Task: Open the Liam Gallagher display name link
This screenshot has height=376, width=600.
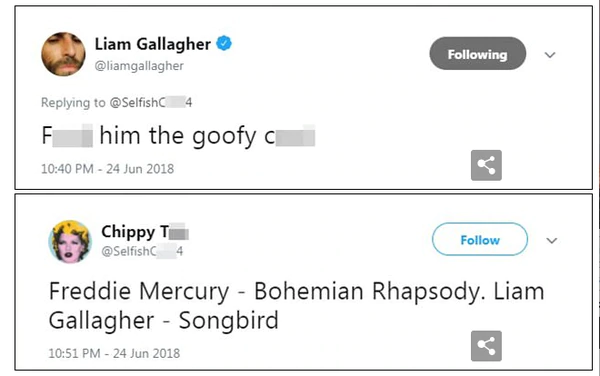Action: coord(153,44)
